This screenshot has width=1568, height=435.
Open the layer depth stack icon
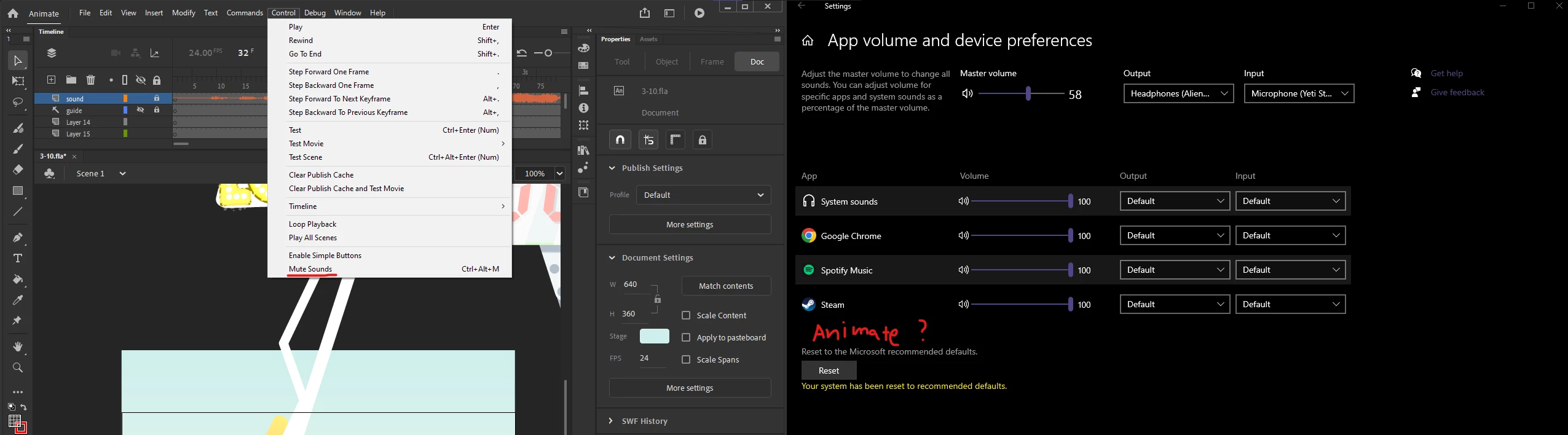click(52, 53)
